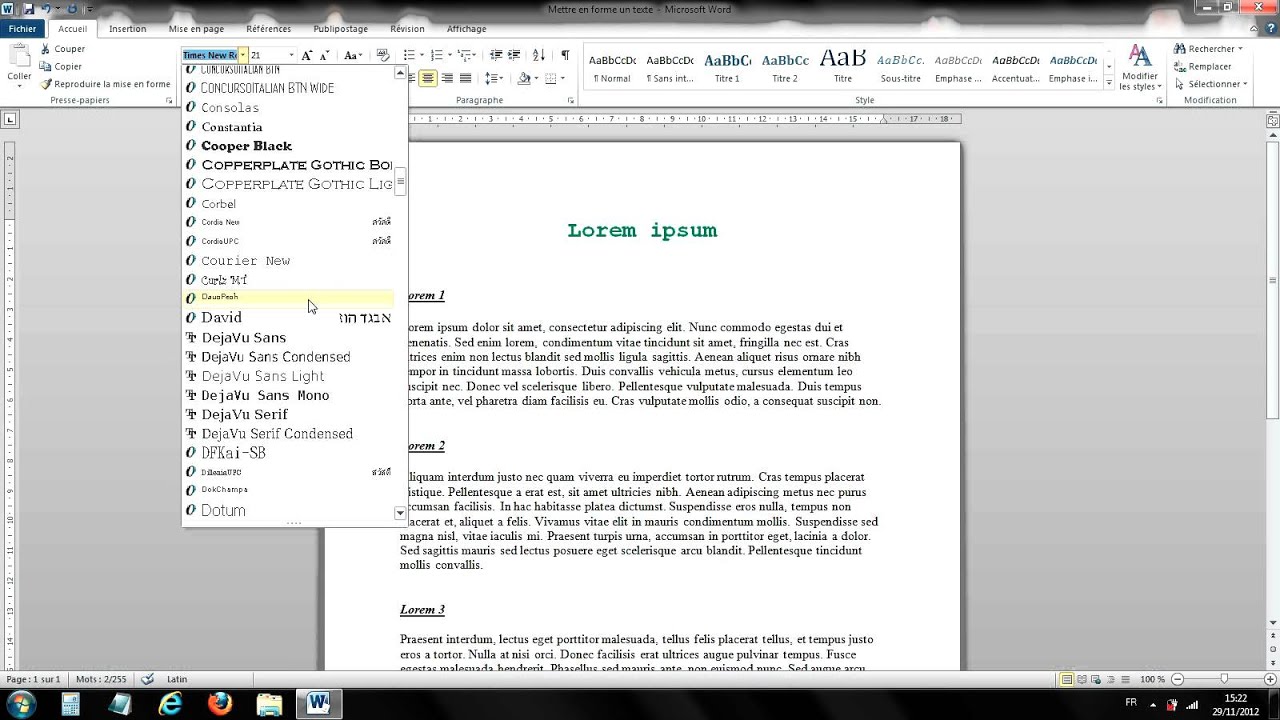Image resolution: width=1280 pixels, height=720 pixels.
Task: Switch to print layout view in status bar
Action: [1067, 679]
